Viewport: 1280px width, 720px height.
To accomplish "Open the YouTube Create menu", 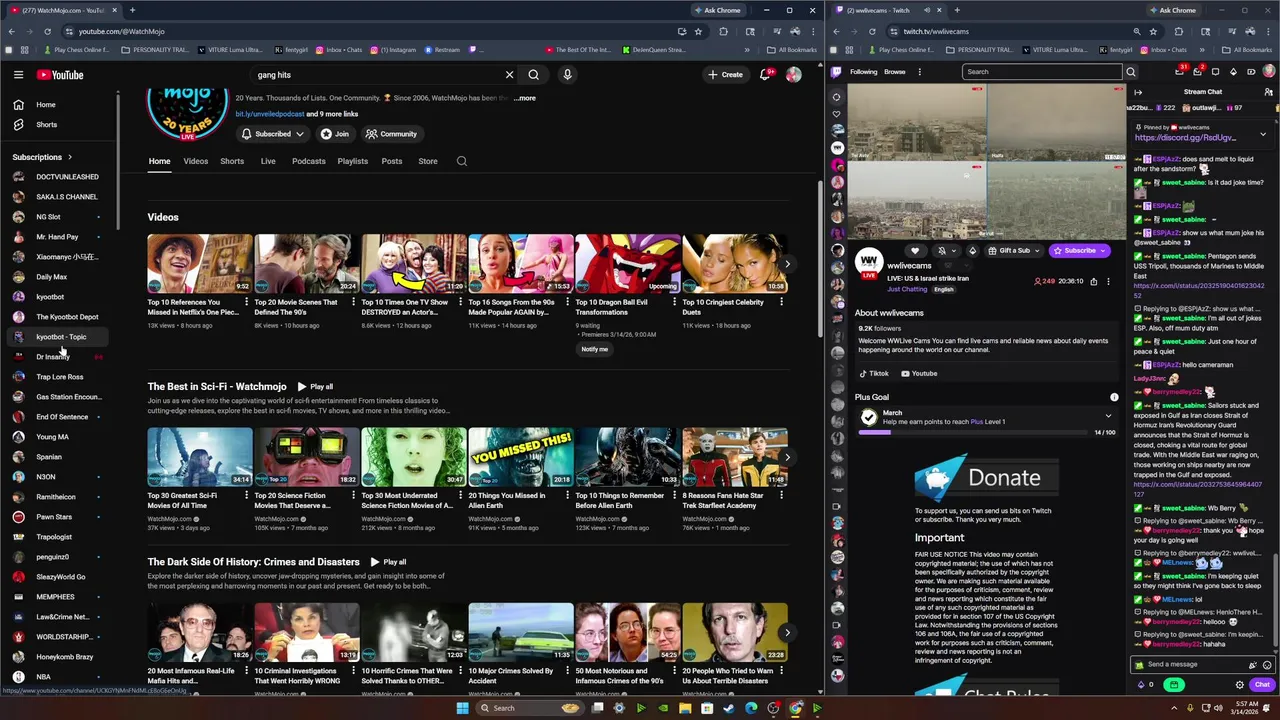I will coord(725,74).
